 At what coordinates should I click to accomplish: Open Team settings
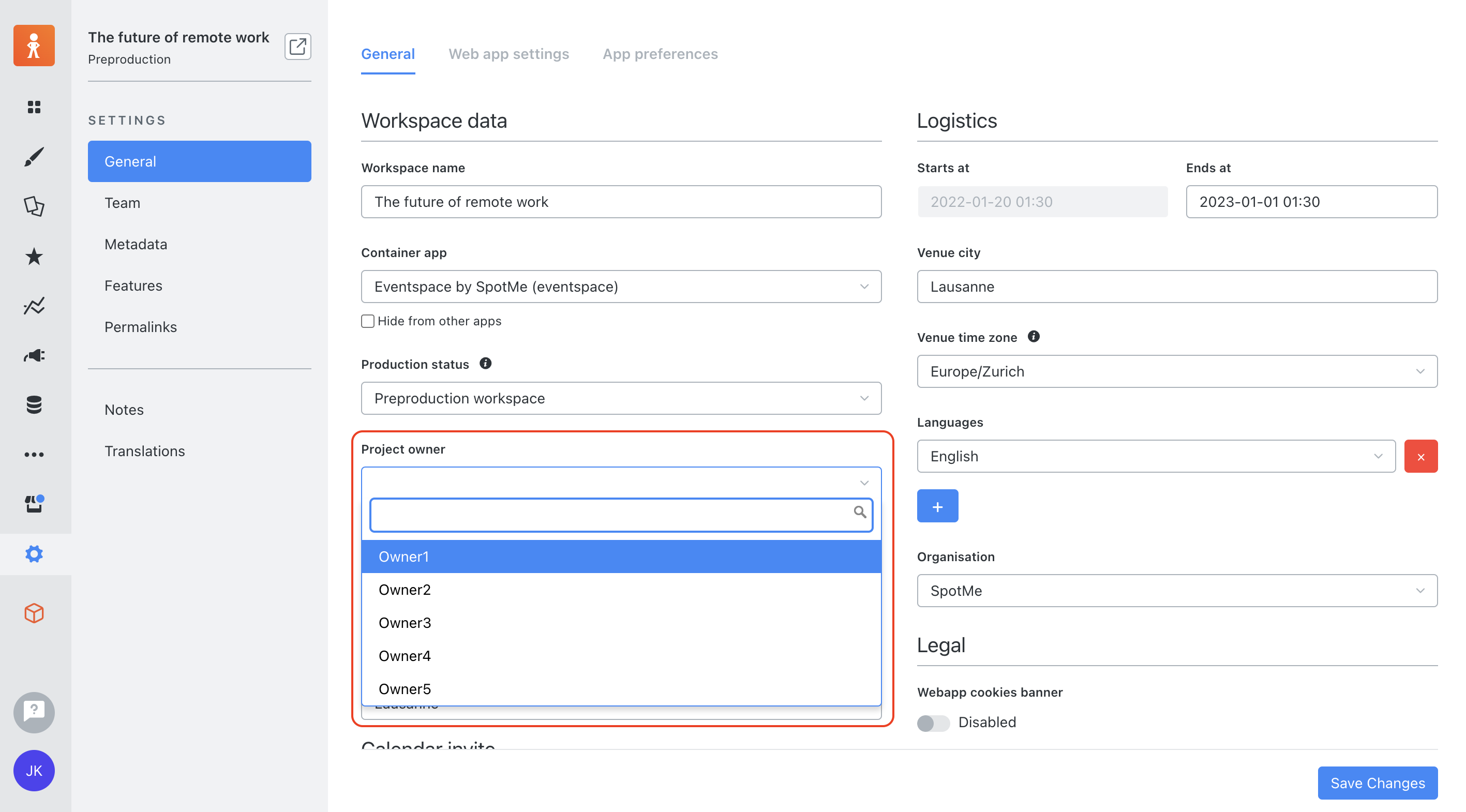click(x=200, y=203)
